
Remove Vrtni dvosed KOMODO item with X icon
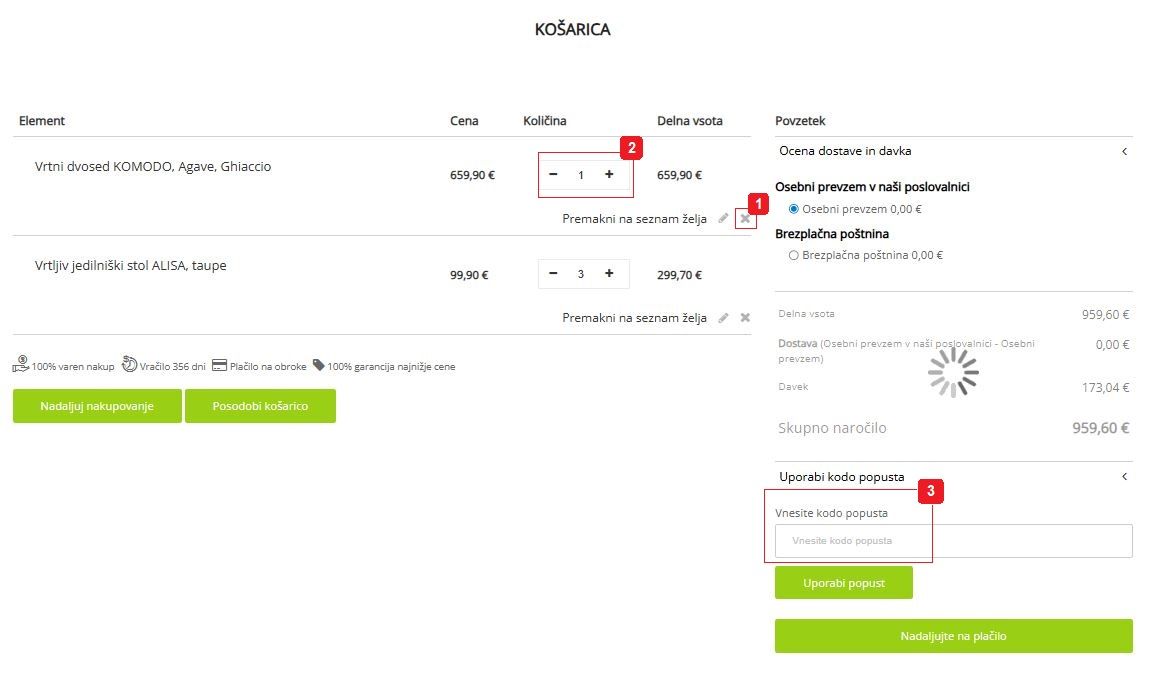point(745,218)
